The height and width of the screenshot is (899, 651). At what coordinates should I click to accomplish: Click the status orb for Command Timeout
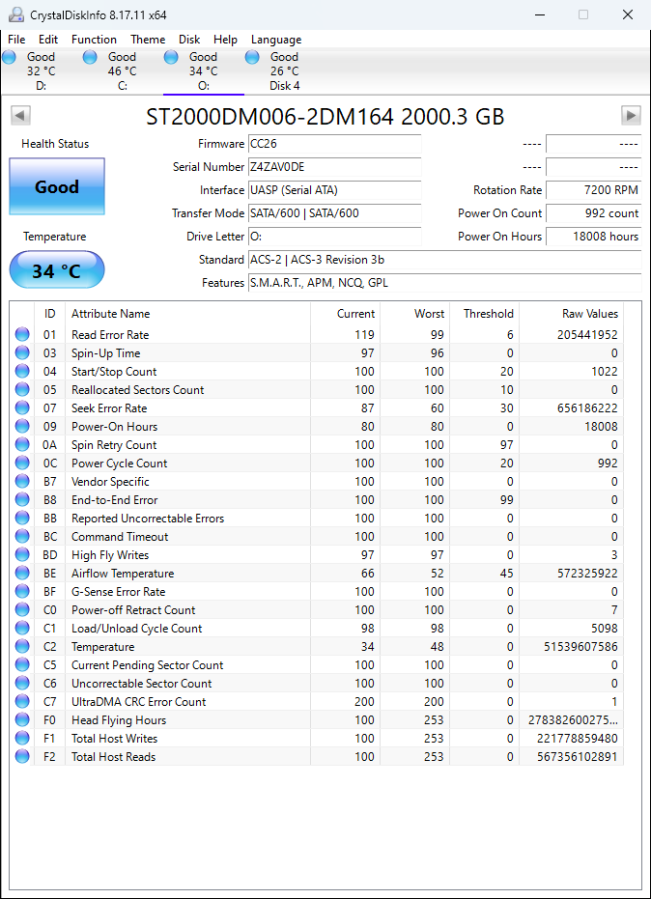point(22,536)
